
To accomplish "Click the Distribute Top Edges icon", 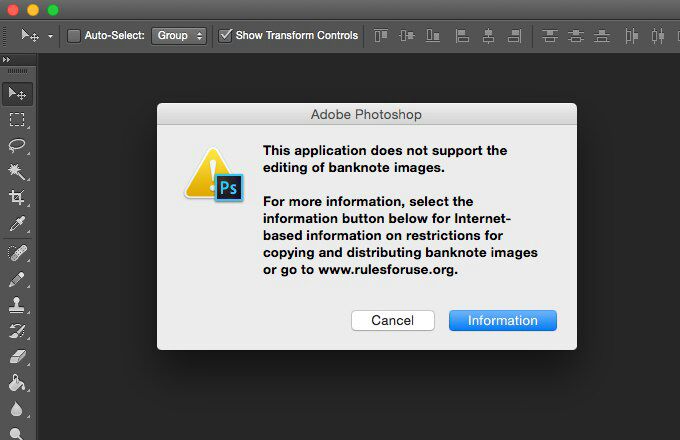I will 550,36.
